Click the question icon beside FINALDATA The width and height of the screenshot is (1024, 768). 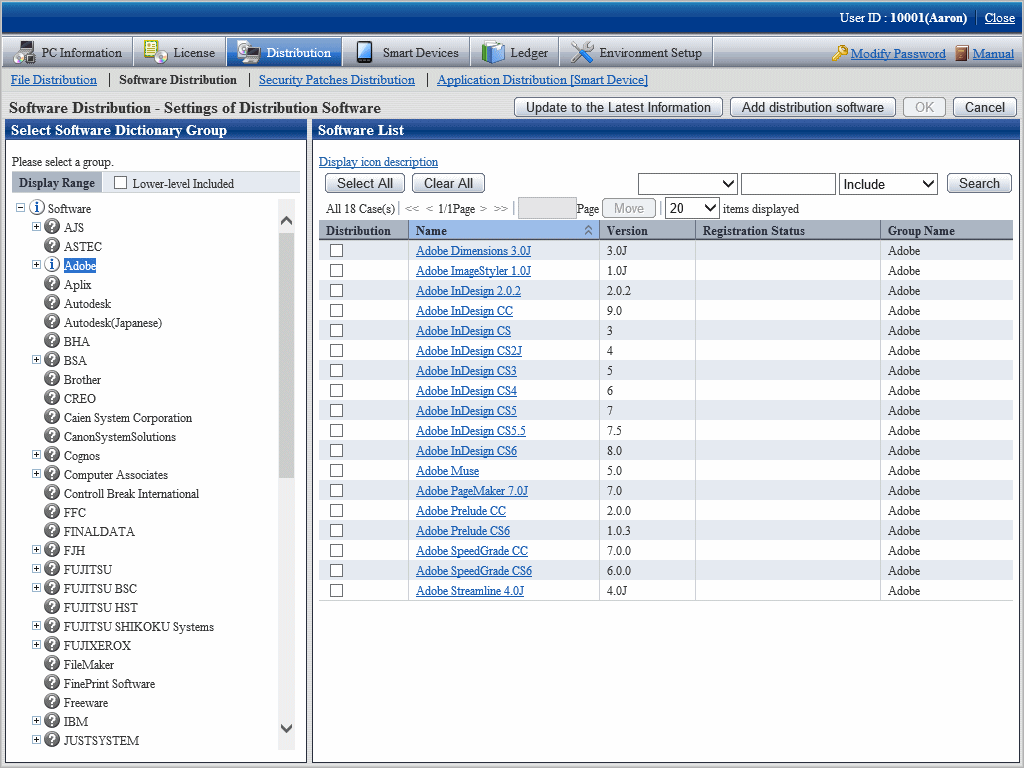(52, 530)
